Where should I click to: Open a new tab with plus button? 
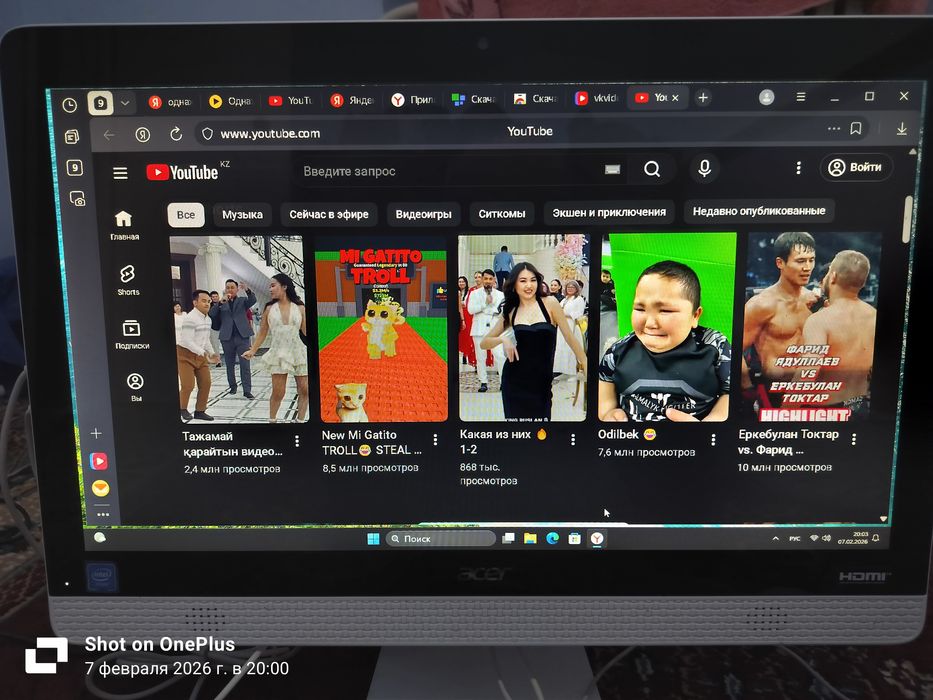coord(703,98)
